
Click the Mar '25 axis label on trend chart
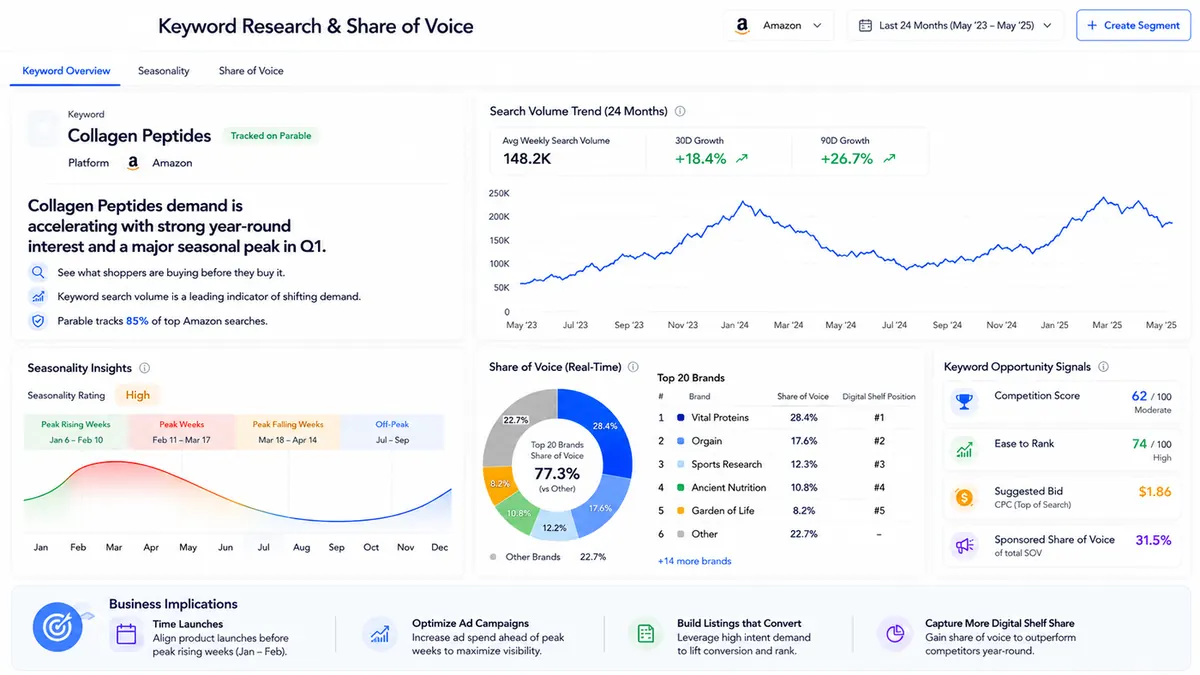[1106, 325]
